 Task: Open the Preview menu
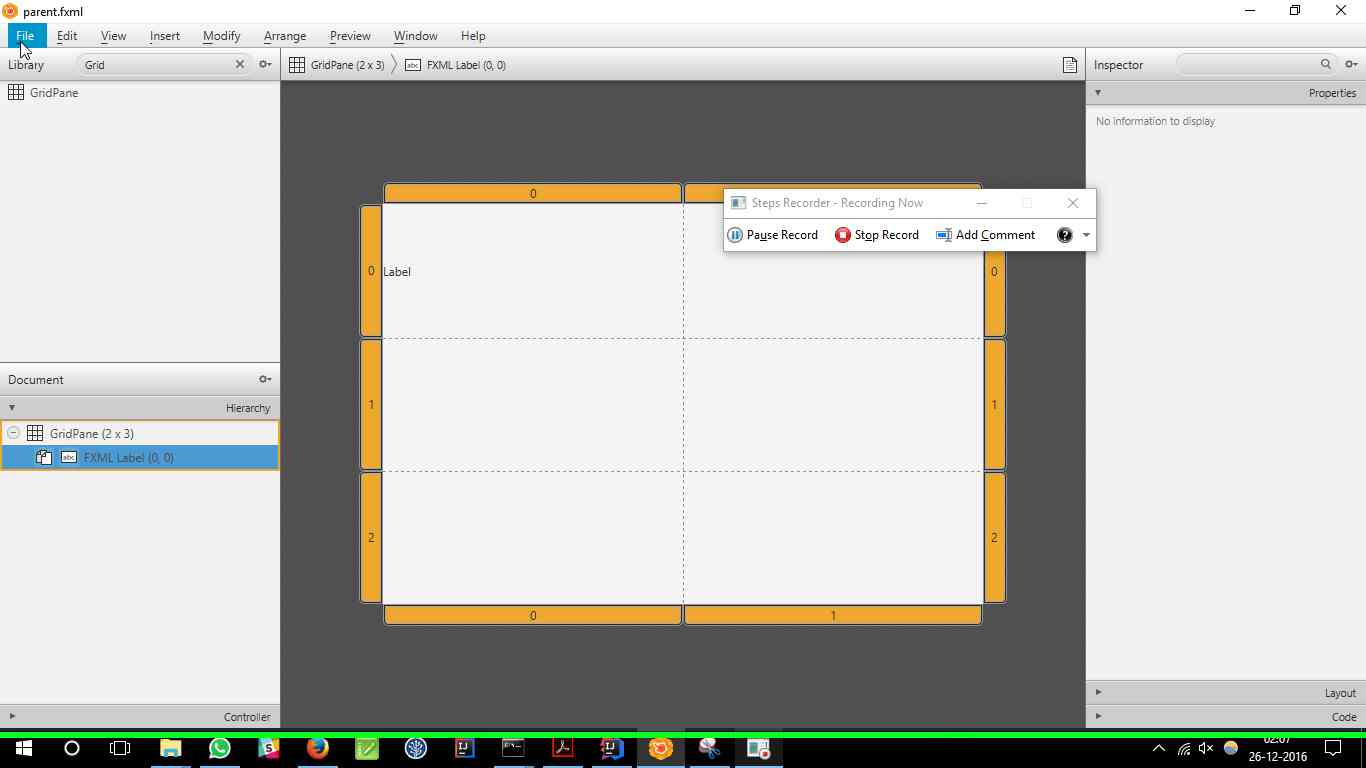pos(350,36)
